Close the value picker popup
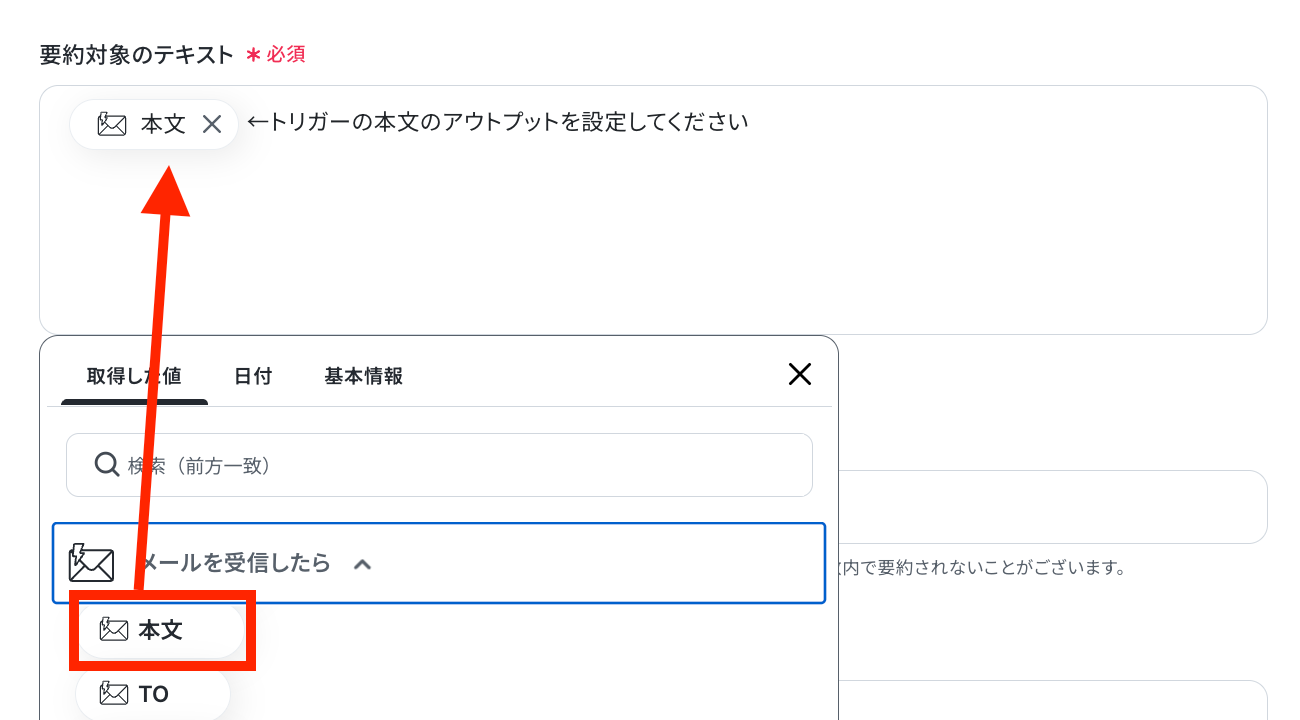 [x=800, y=374]
